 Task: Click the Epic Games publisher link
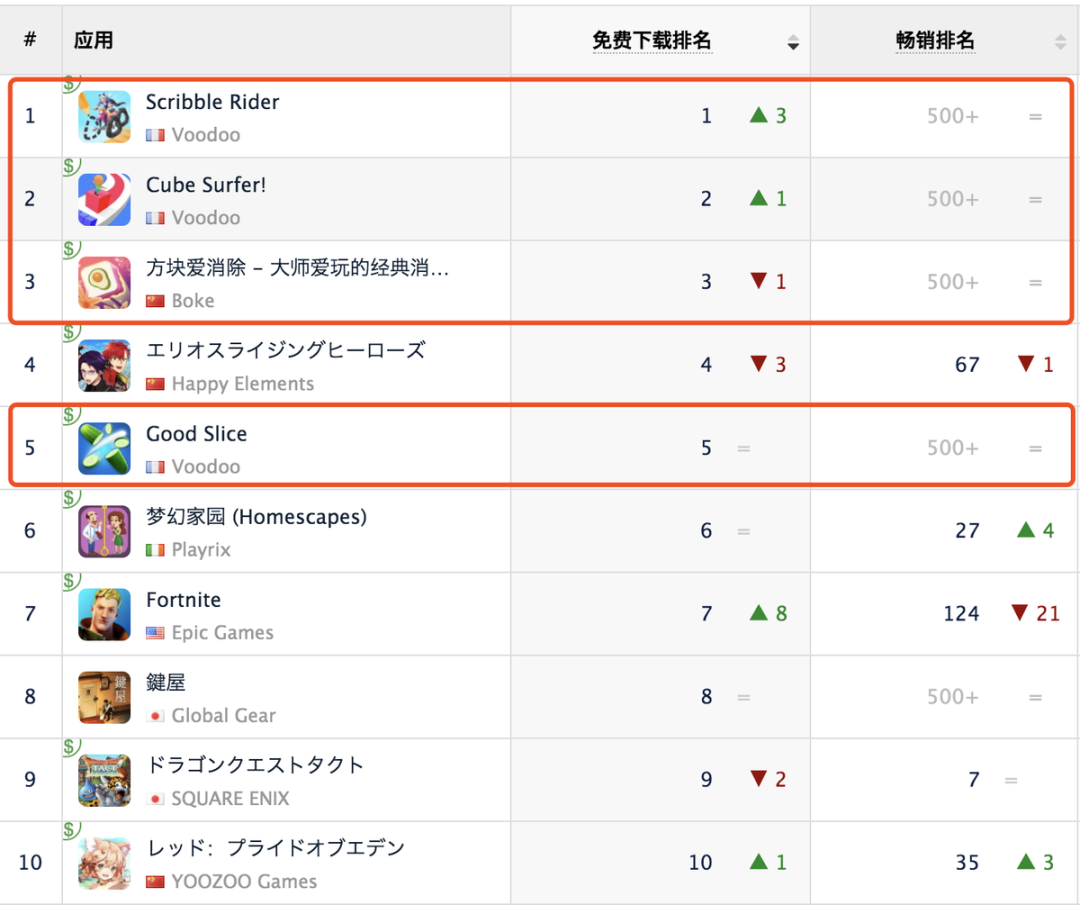tap(222, 632)
